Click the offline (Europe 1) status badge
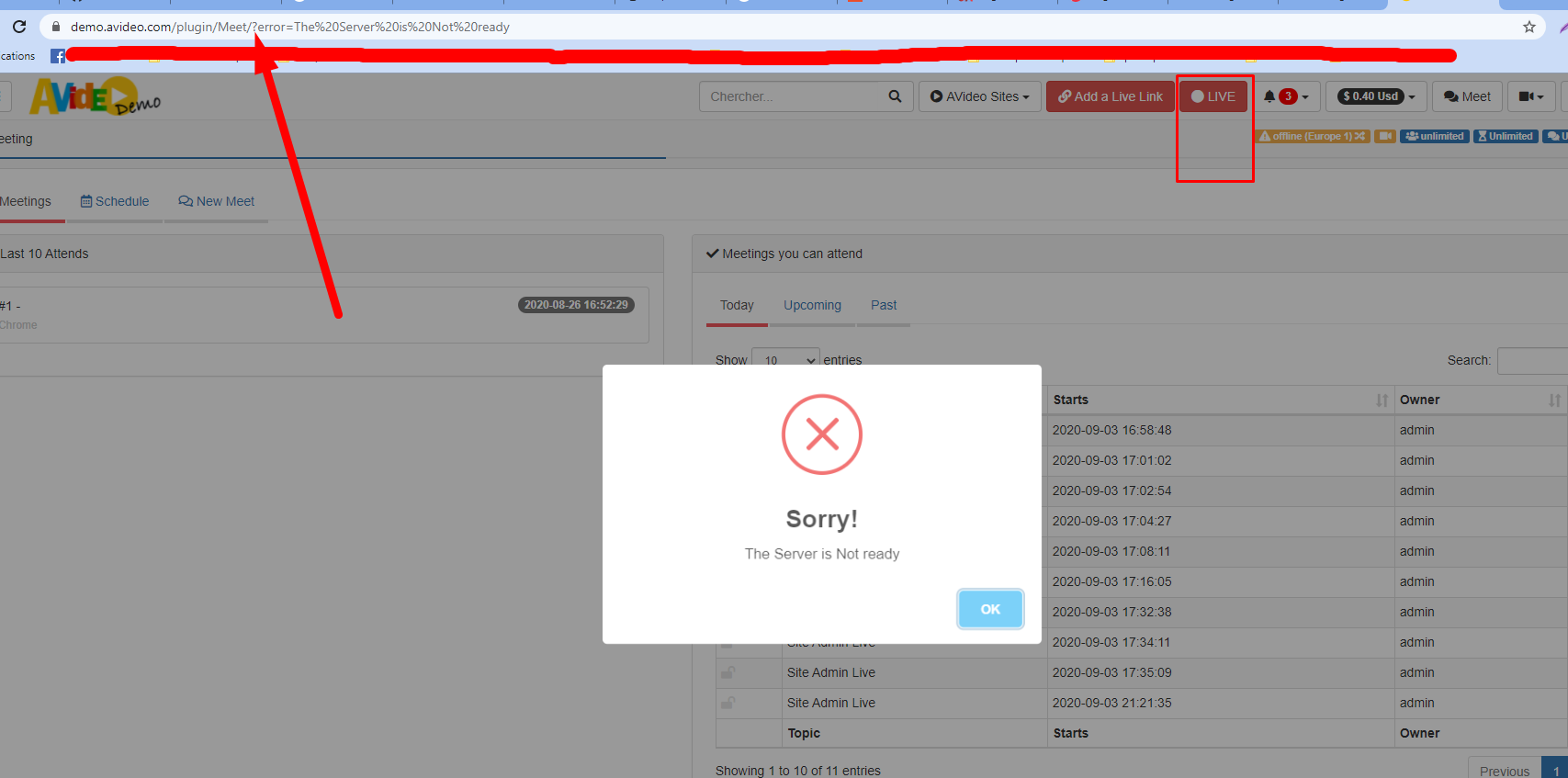This screenshot has width=1568, height=778. [x=1313, y=136]
